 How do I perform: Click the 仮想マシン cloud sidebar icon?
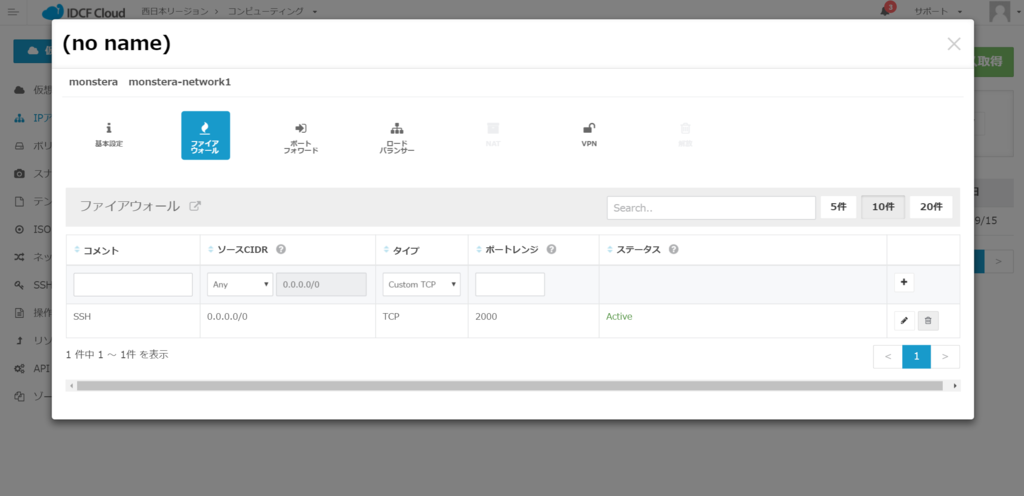pos(20,90)
